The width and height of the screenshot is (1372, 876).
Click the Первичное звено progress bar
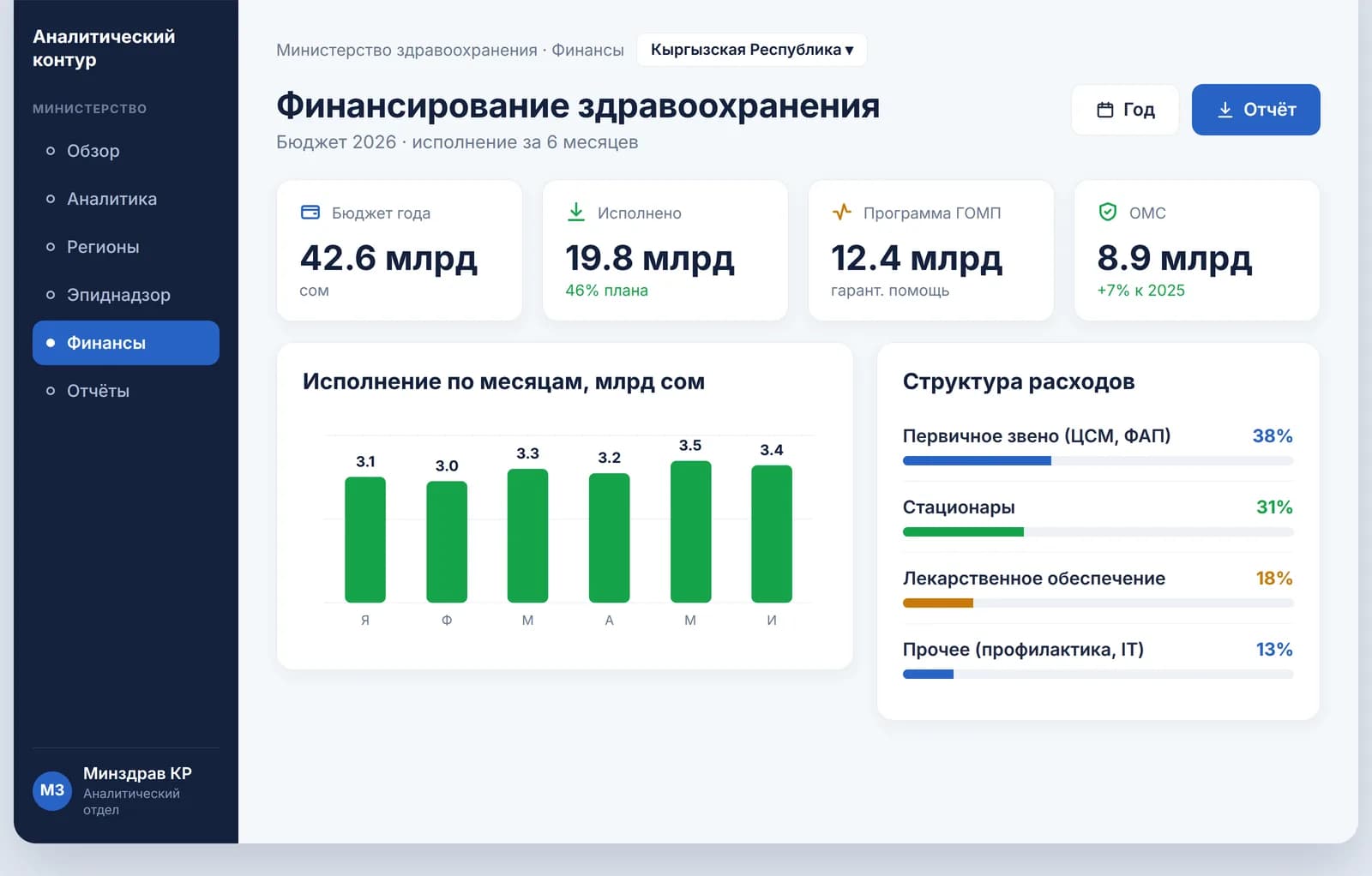[x=1098, y=461]
